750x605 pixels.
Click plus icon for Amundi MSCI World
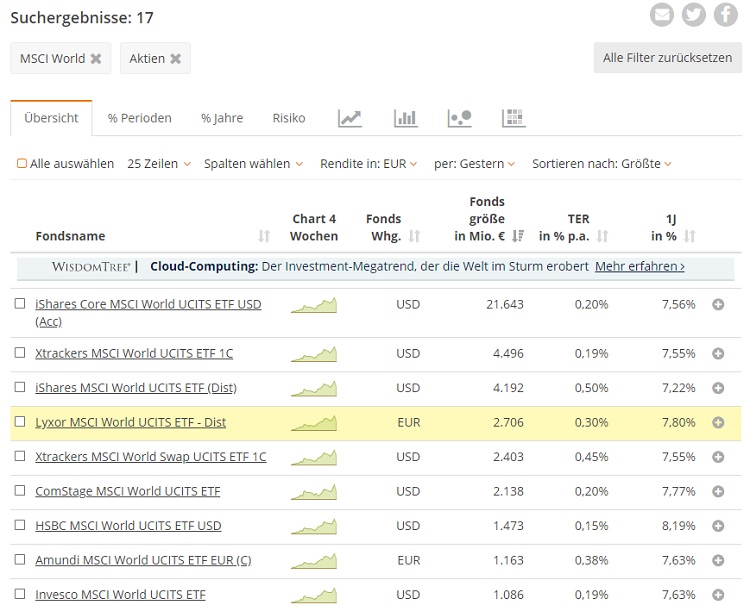718,560
